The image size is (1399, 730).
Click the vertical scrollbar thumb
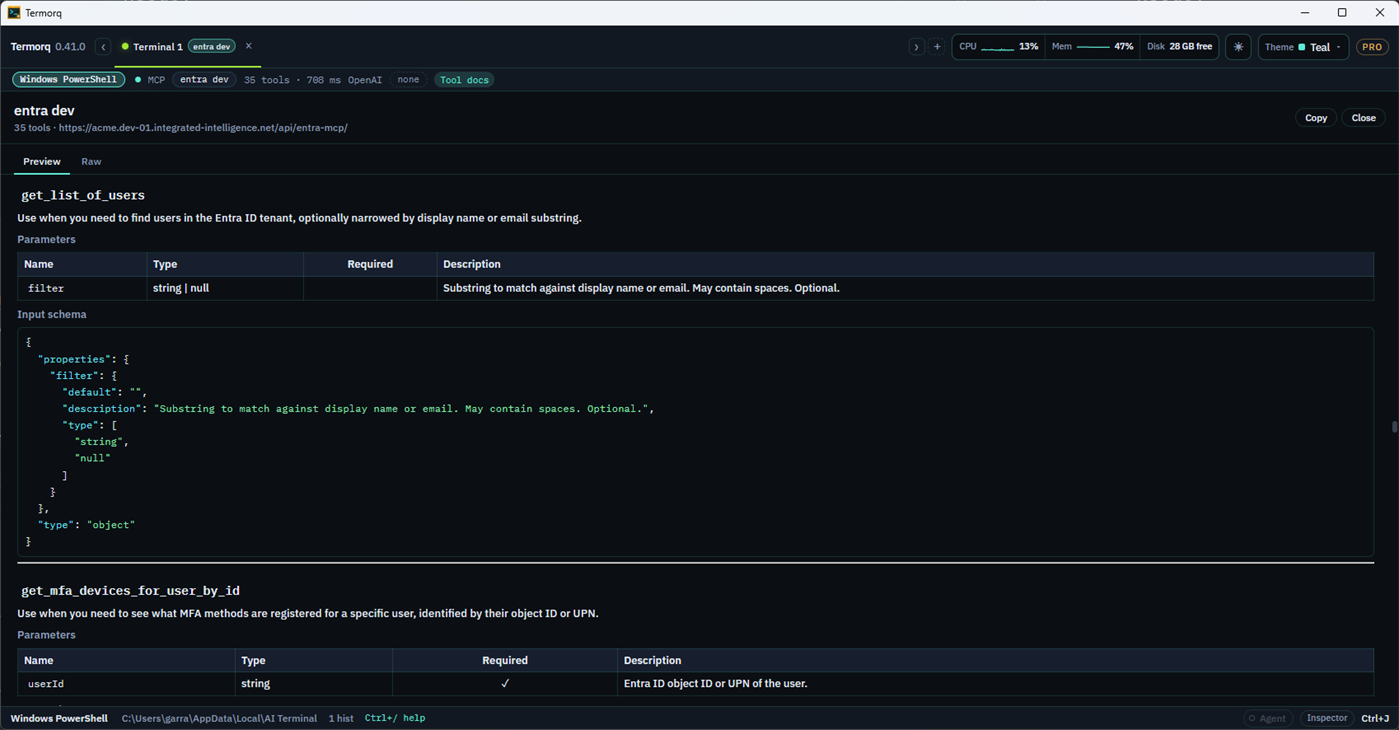1394,427
